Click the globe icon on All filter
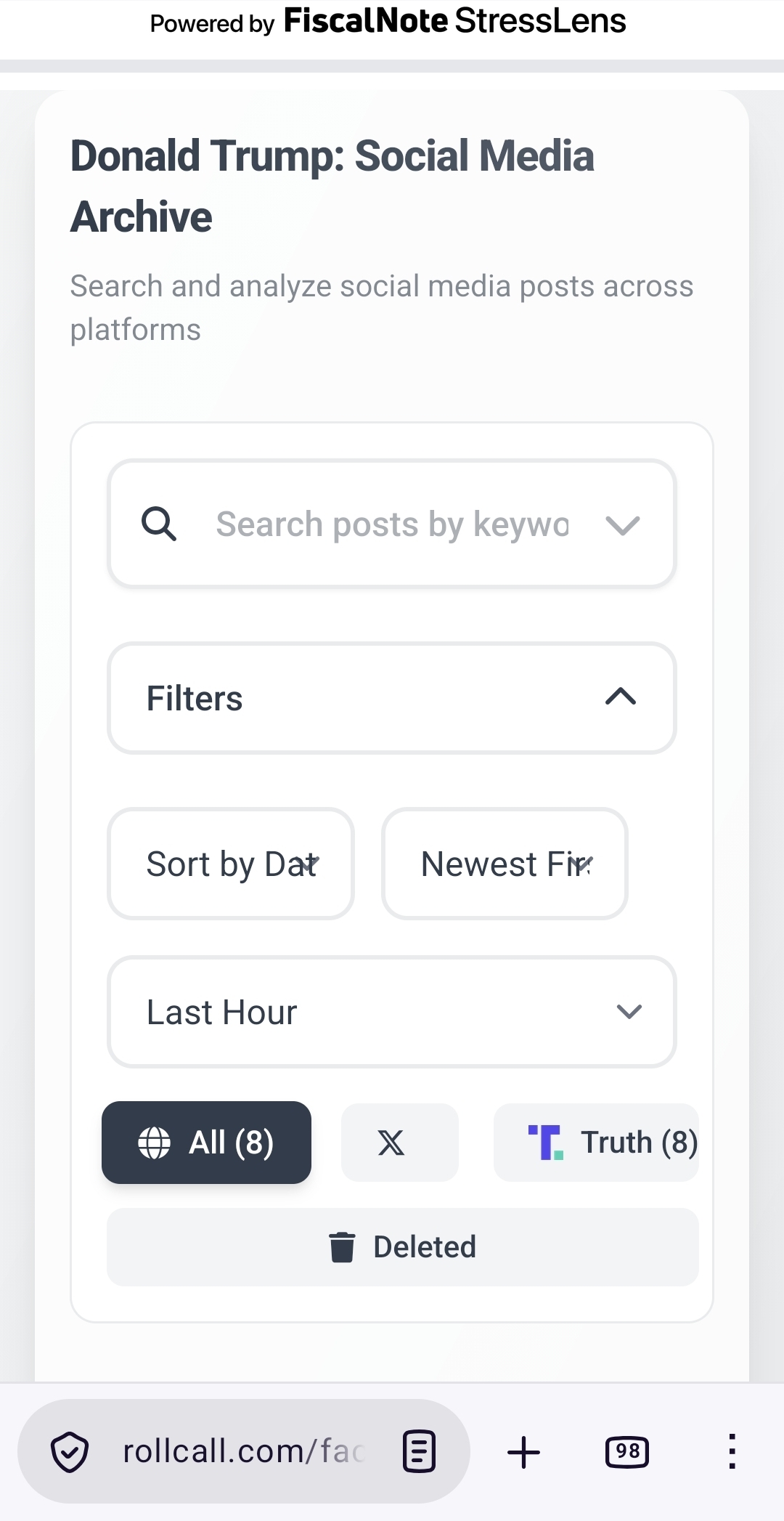Viewport: 784px width, 1521px height. point(155,1143)
